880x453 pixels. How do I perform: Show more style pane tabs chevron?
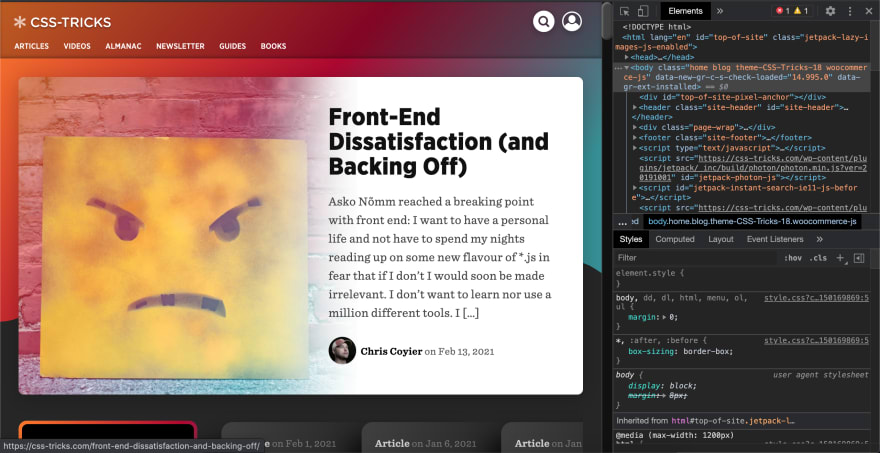(x=819, y=239)
